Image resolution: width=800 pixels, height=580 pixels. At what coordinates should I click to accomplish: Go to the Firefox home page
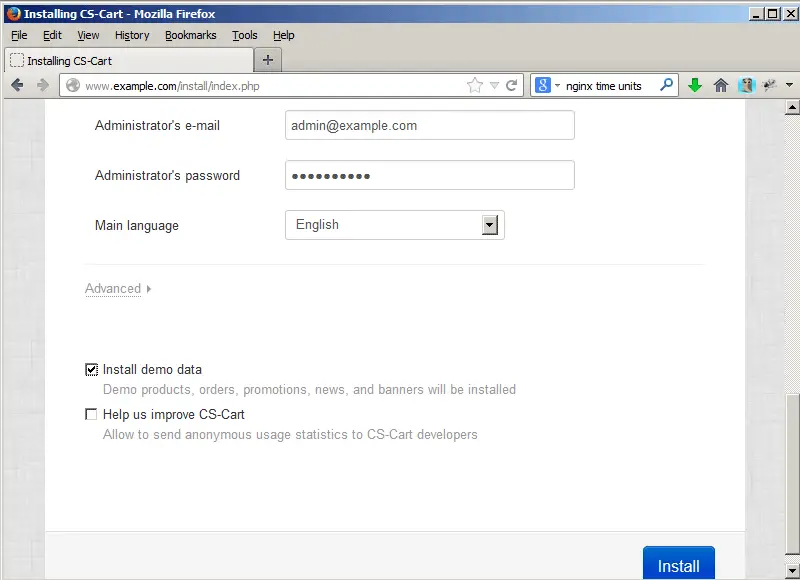720,85
